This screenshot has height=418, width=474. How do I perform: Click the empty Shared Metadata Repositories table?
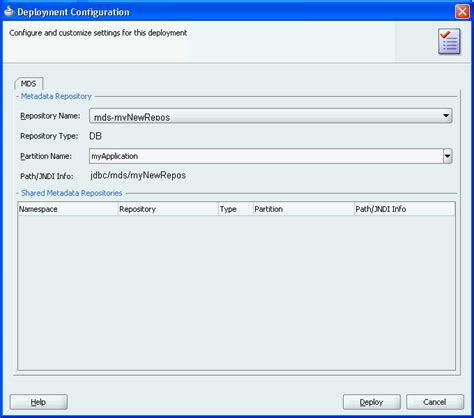point(236,293)
